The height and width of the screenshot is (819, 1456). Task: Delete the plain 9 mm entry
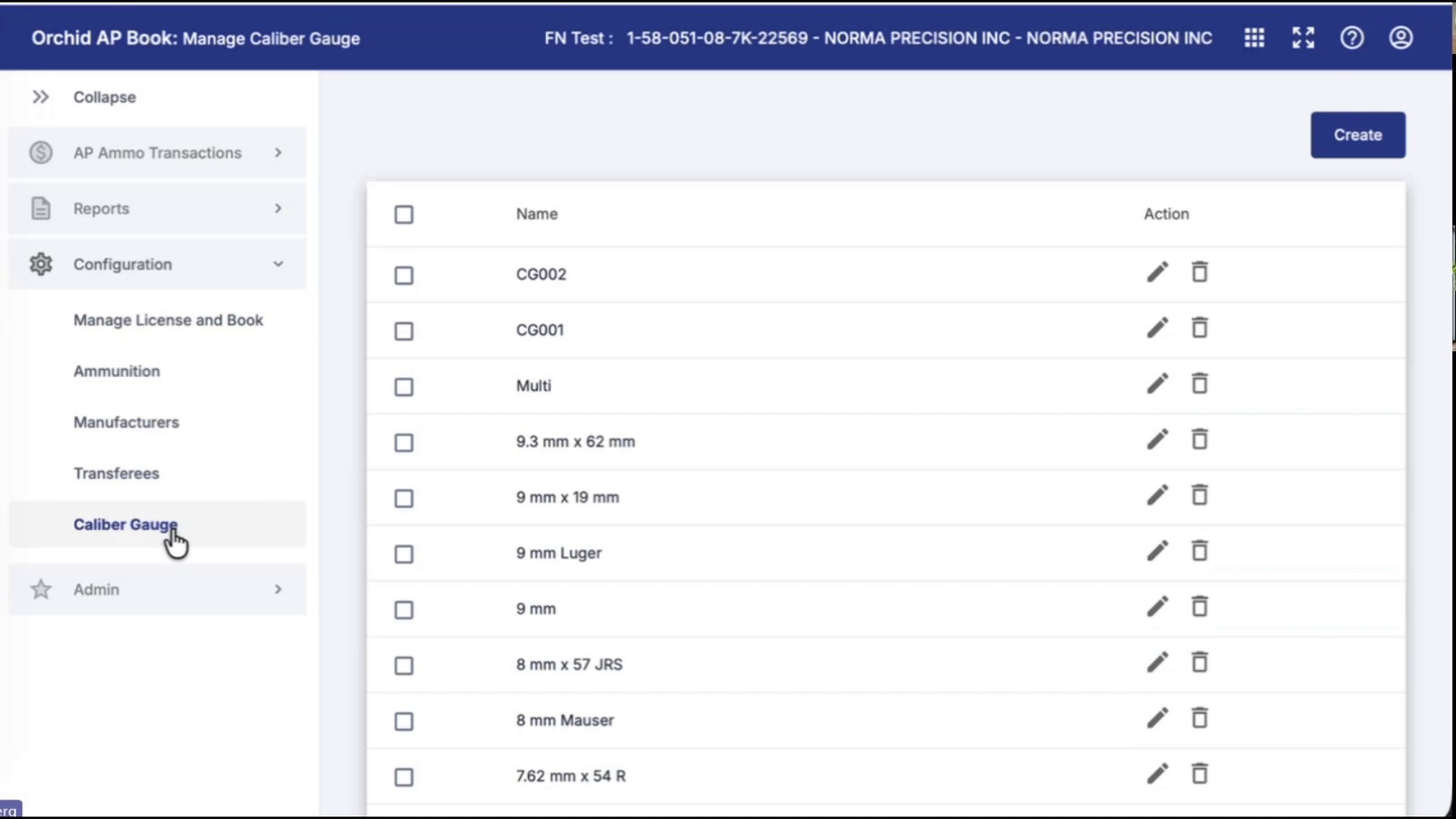(1200, 606)
